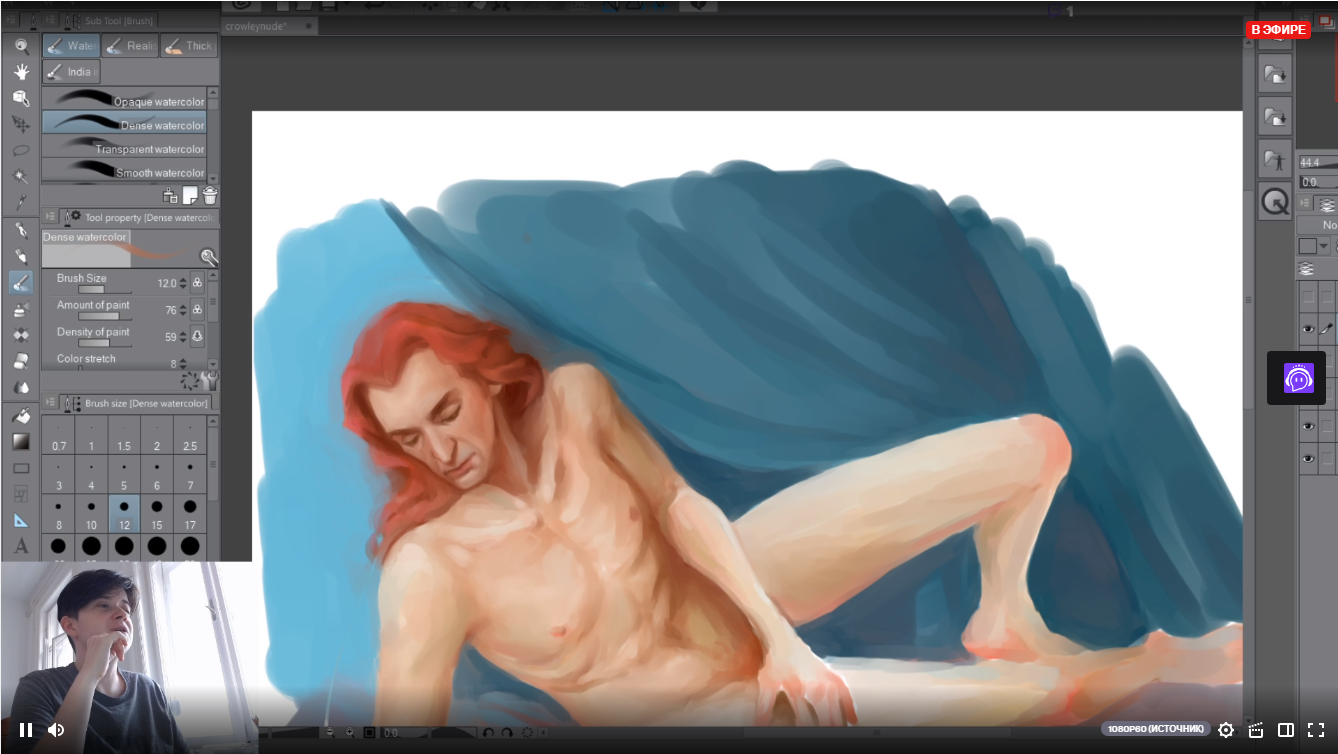Select the Operation object cube tool

21,98
